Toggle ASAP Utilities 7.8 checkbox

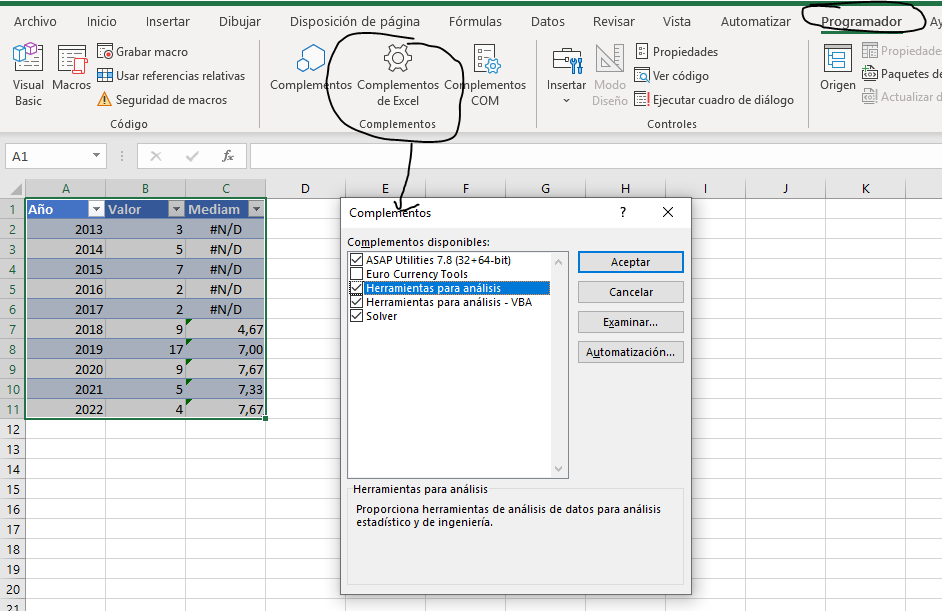click(356, 260)
